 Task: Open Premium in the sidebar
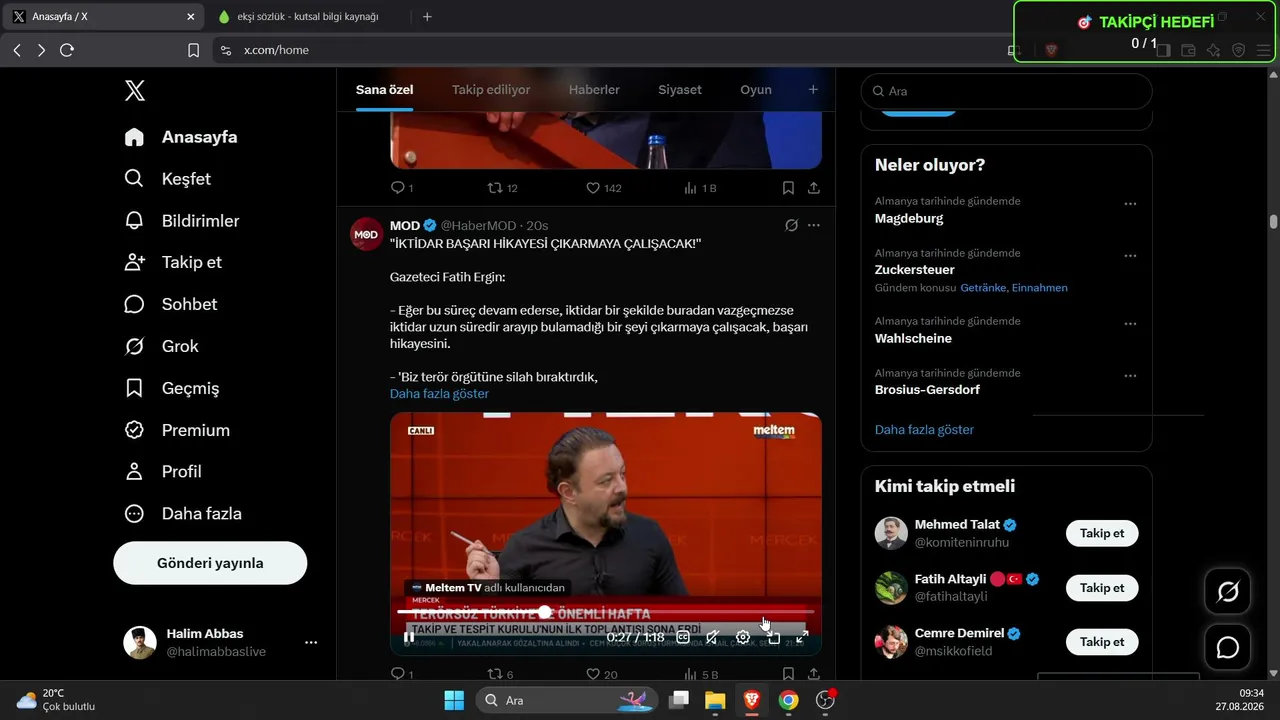coord(177,430)
